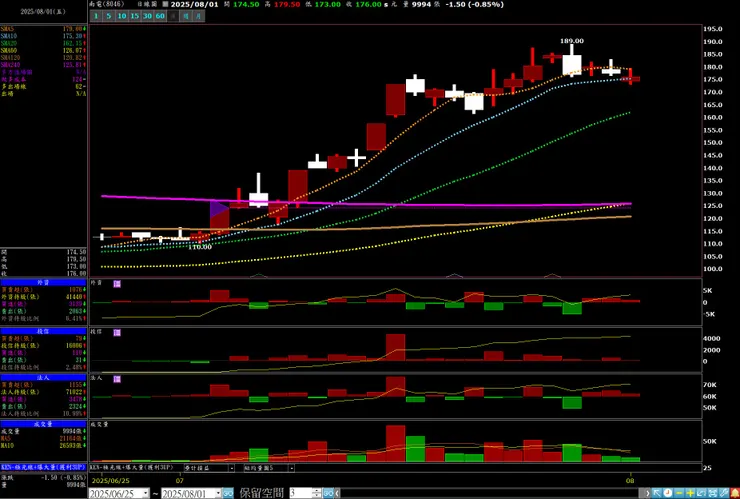This screenshot has width=740, height=499.
Task: Click the SMA10 indicator row
Action: pos(43,36)
